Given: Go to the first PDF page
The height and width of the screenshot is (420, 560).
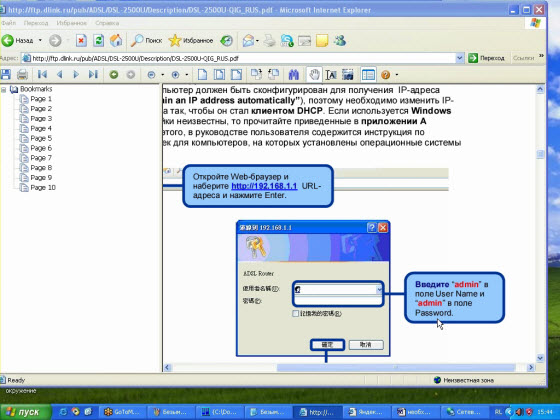Looking at the screenshot, I should tap(42, 74).
